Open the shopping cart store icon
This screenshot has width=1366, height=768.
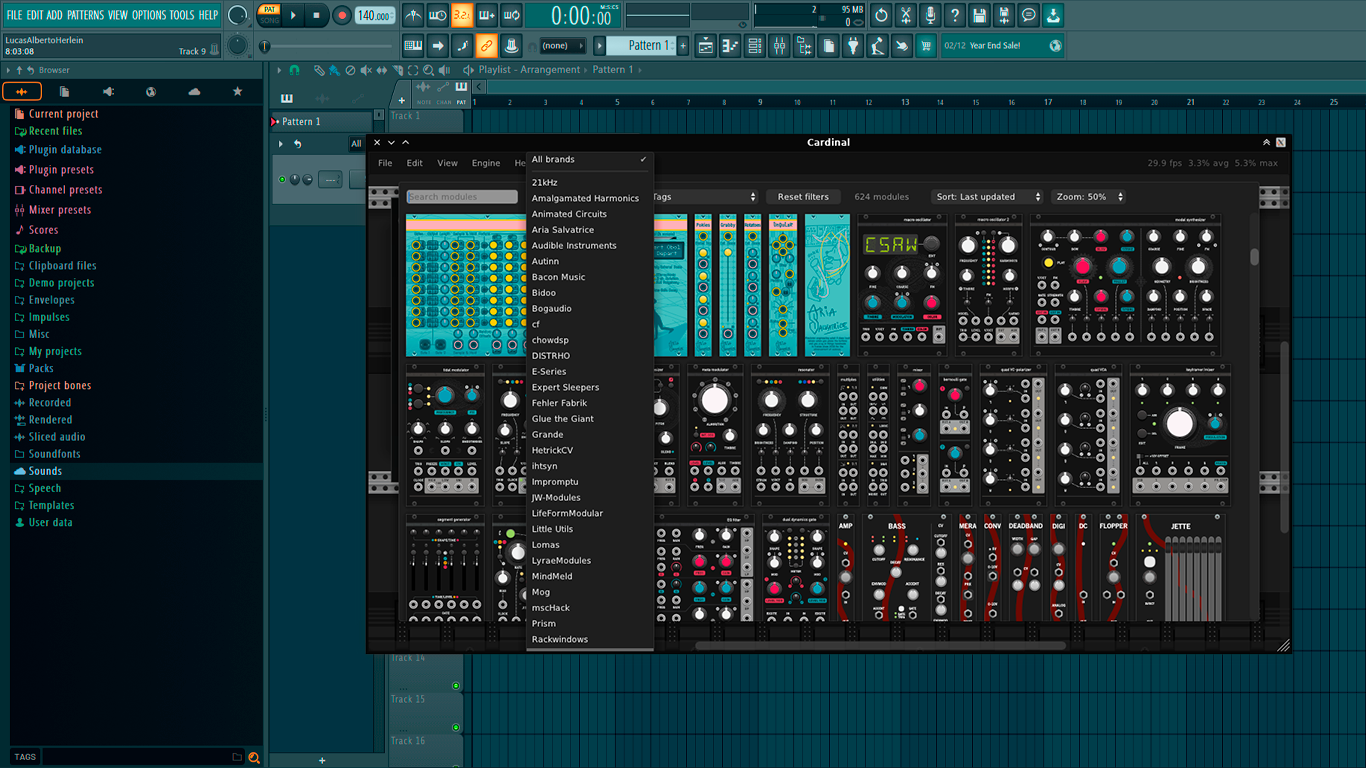coord(926,46)
